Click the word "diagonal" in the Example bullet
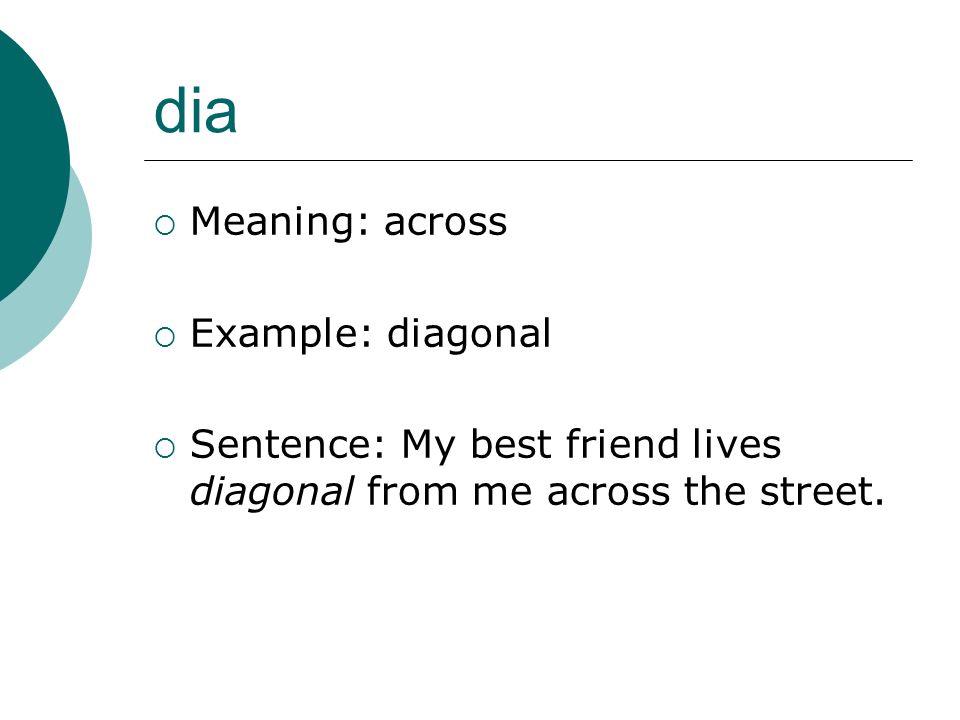 469,334
